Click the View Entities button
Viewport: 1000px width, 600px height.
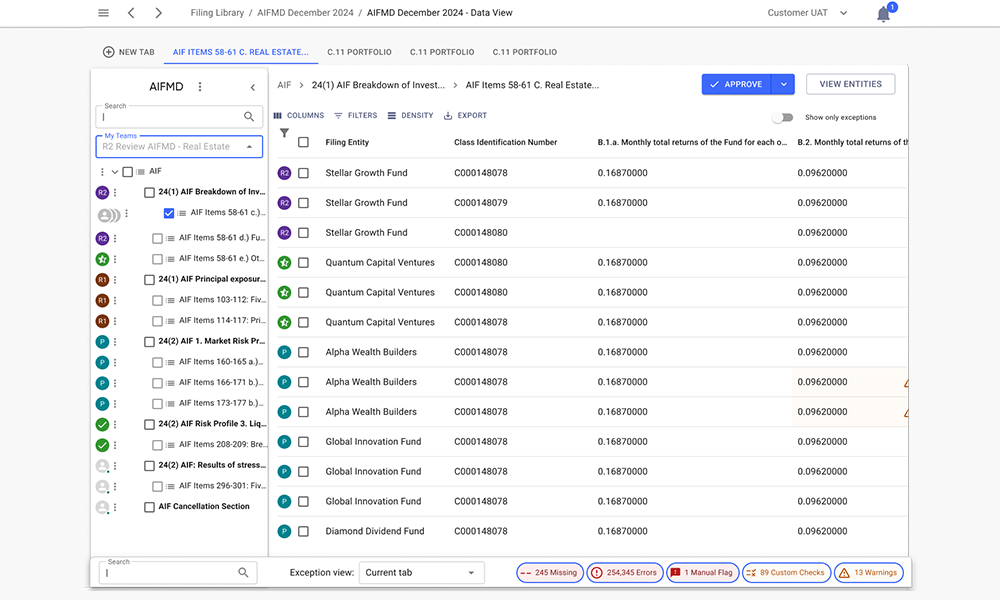(x=850, y=85)
